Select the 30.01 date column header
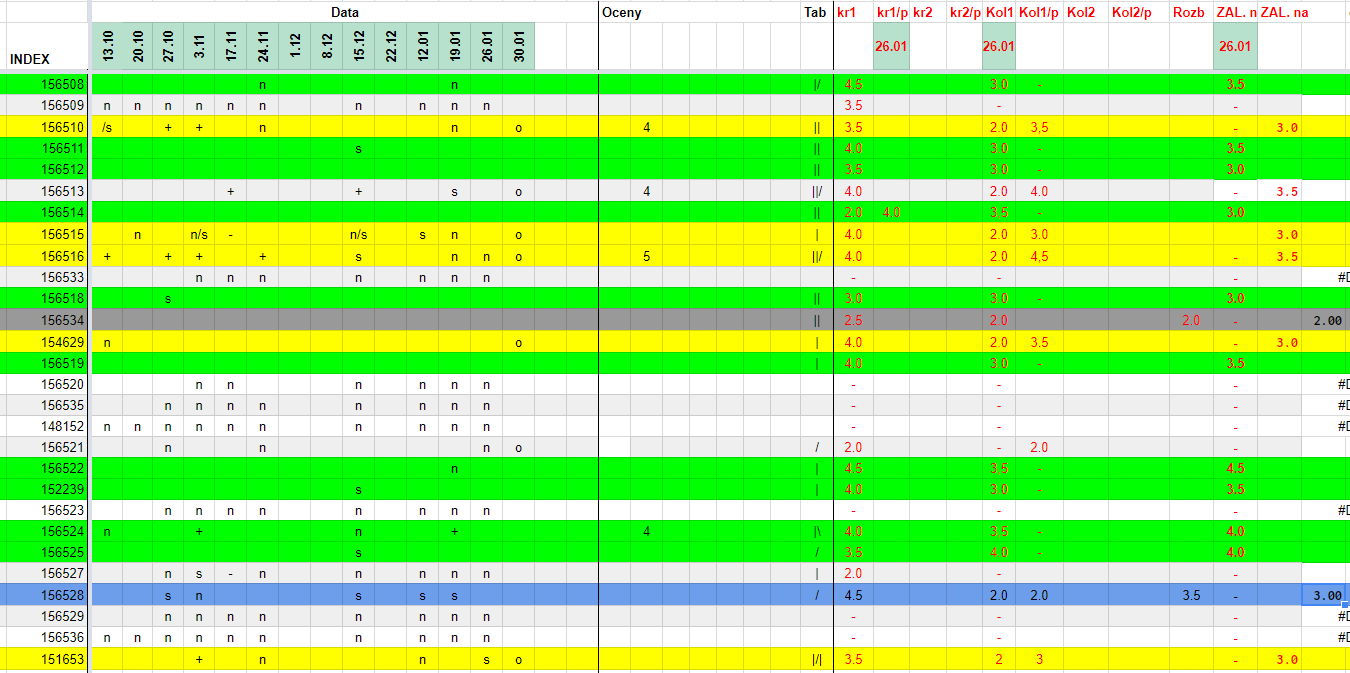 (x=518, y=46)
